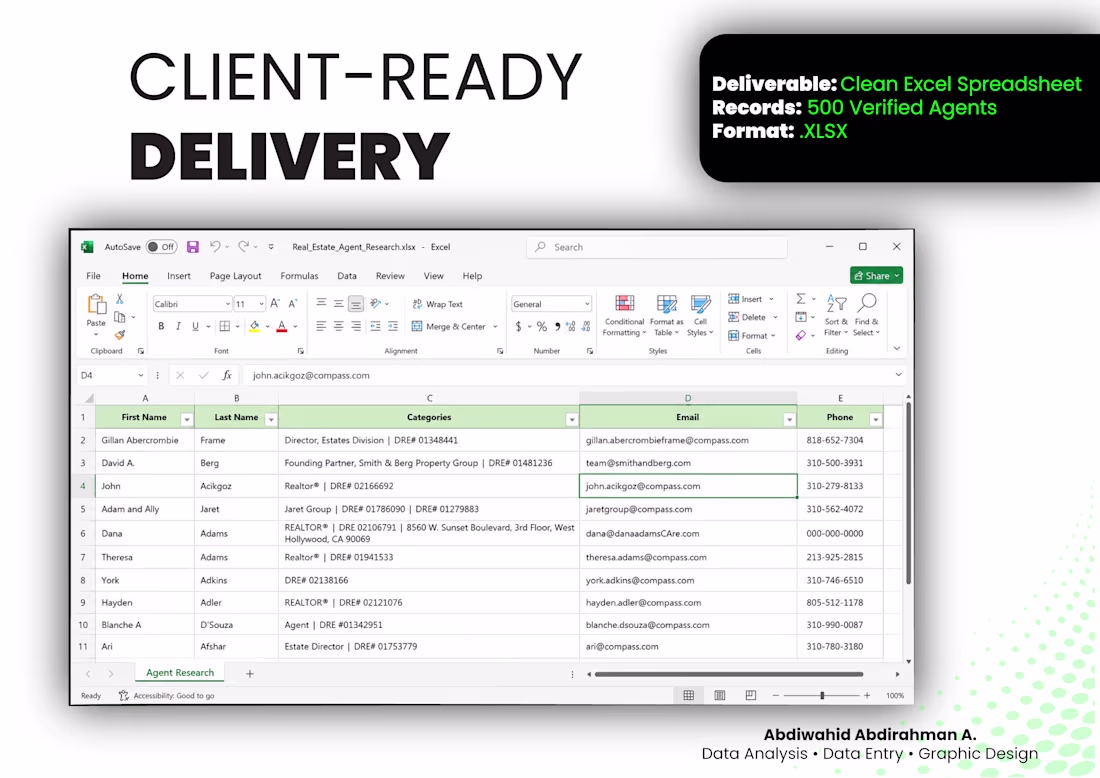Click the Cut scissors icon
The width and height of the screenshot is (1100, 778).
pos(120,299)
